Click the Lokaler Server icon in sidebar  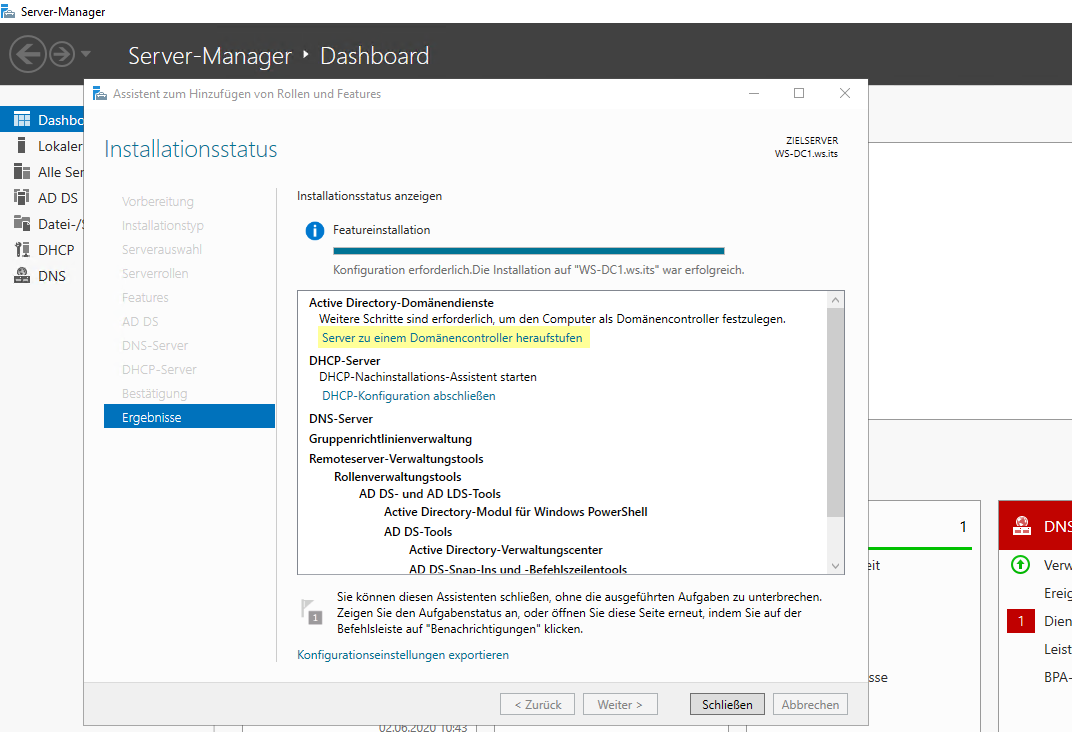(22, 146)
